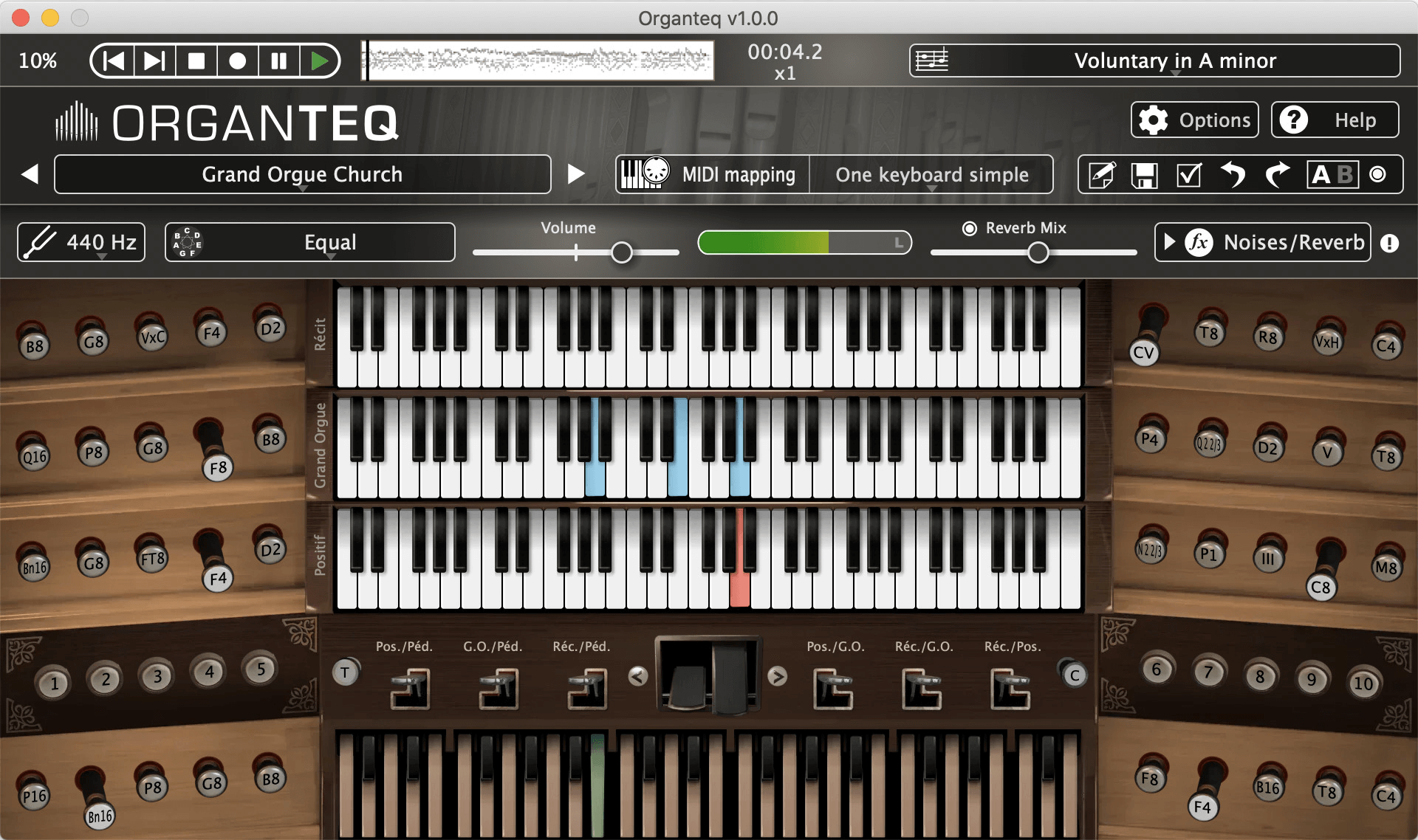Open the Options button
This screenshot has height=840, width=1418.
click(x=1194, y=120)
